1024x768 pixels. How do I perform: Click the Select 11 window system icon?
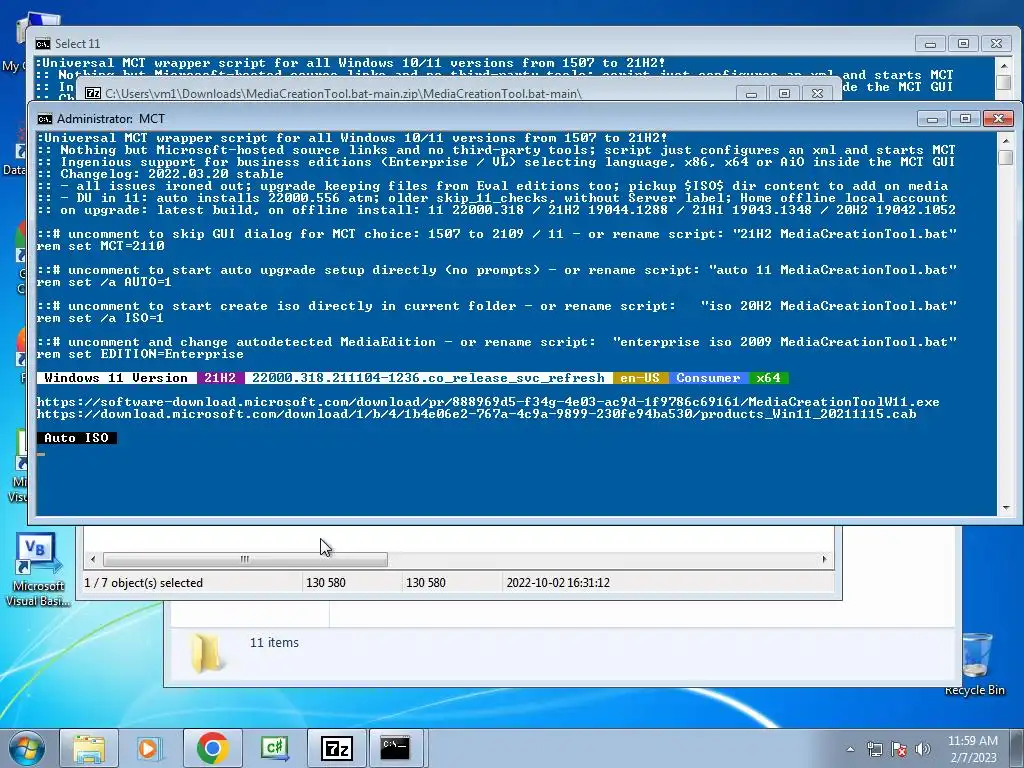pyautogui.click(x=42, y=44)
